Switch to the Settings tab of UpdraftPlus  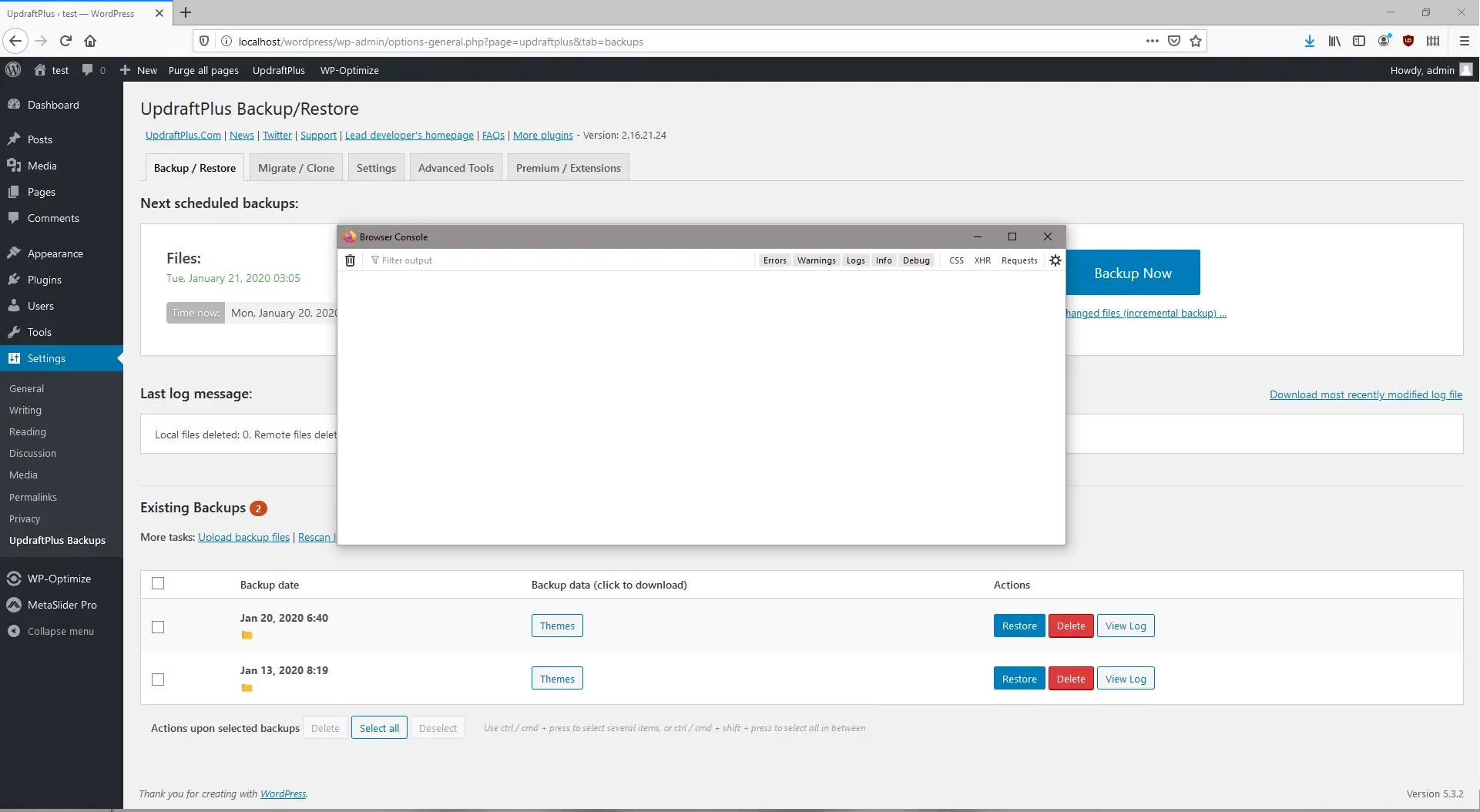(x=376, y=168)
